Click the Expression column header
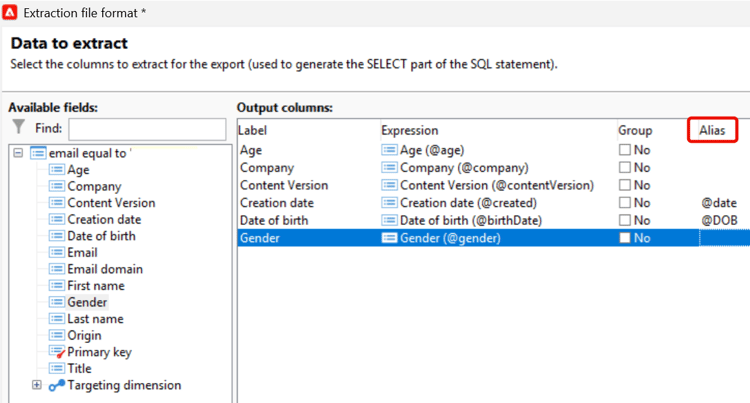750x403 pixels. [409, 130]
